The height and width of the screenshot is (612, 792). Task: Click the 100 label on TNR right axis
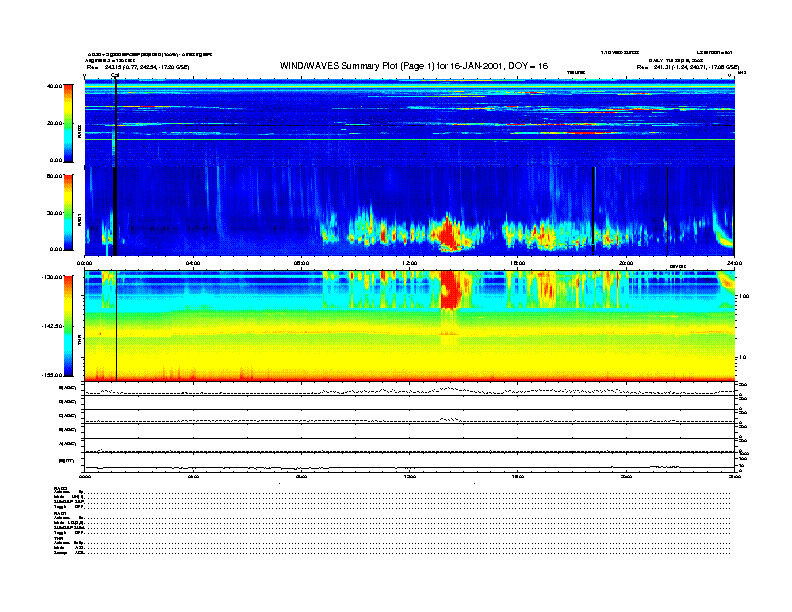click(744, 296)
